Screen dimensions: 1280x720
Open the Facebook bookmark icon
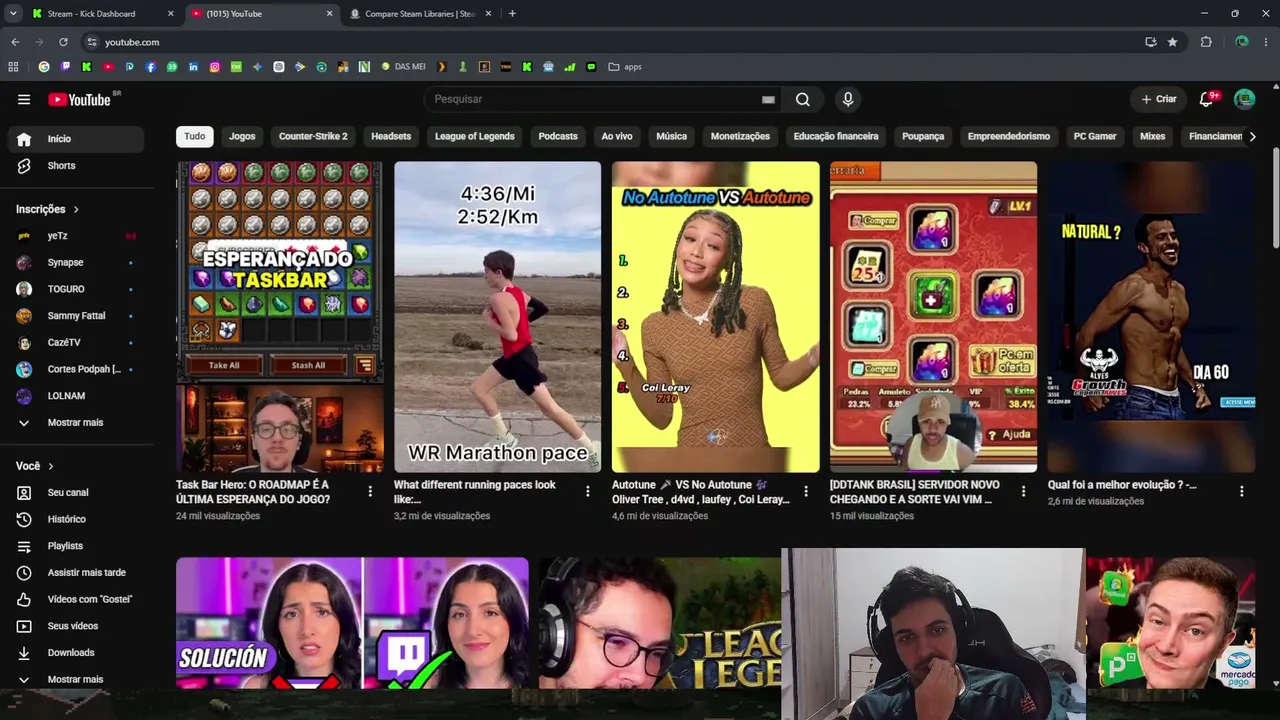151,67
